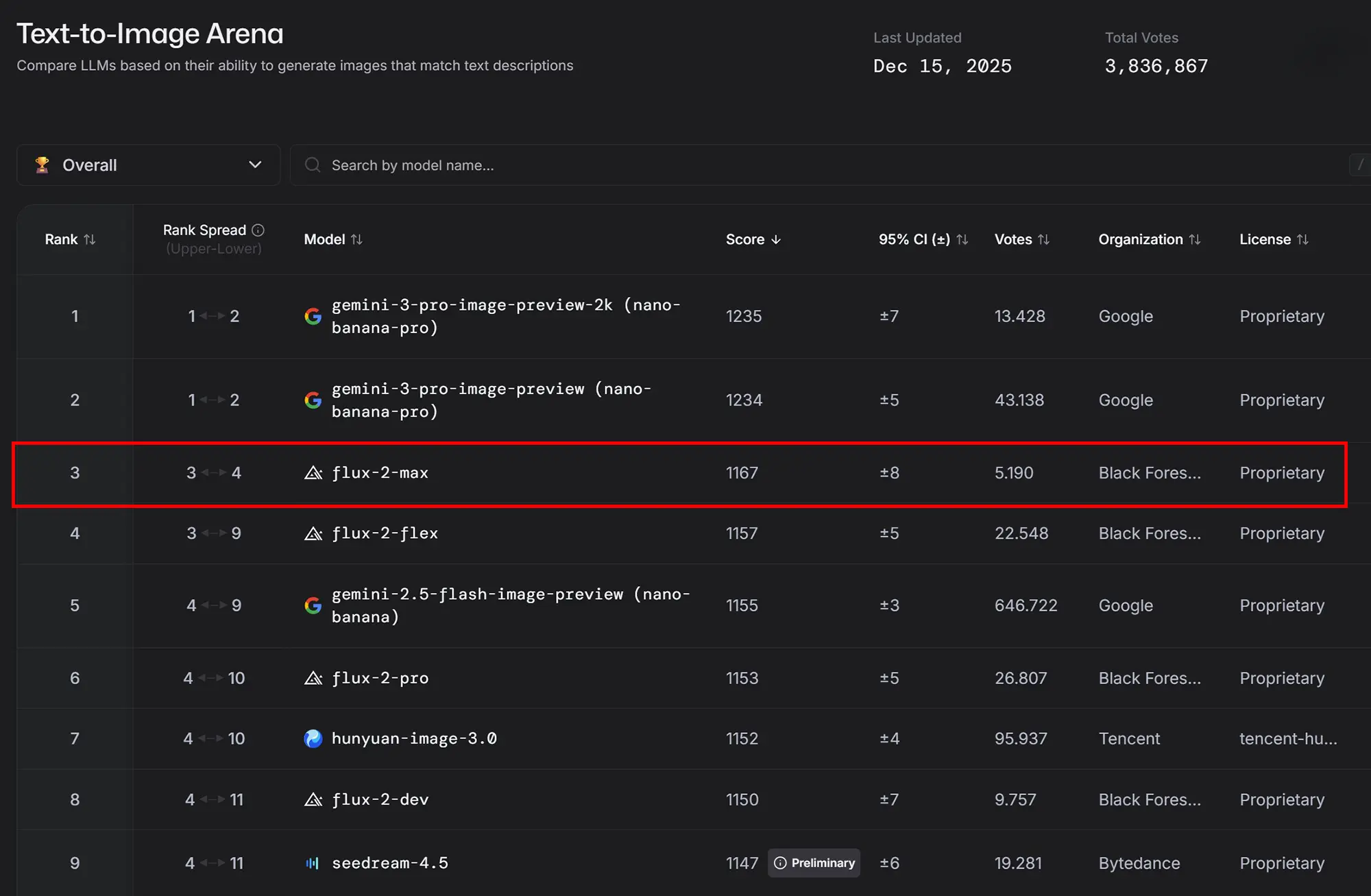This screenshot has height=896, width=1371.
Task: Click the Google logo on rank 1
Action: [313, 316]
